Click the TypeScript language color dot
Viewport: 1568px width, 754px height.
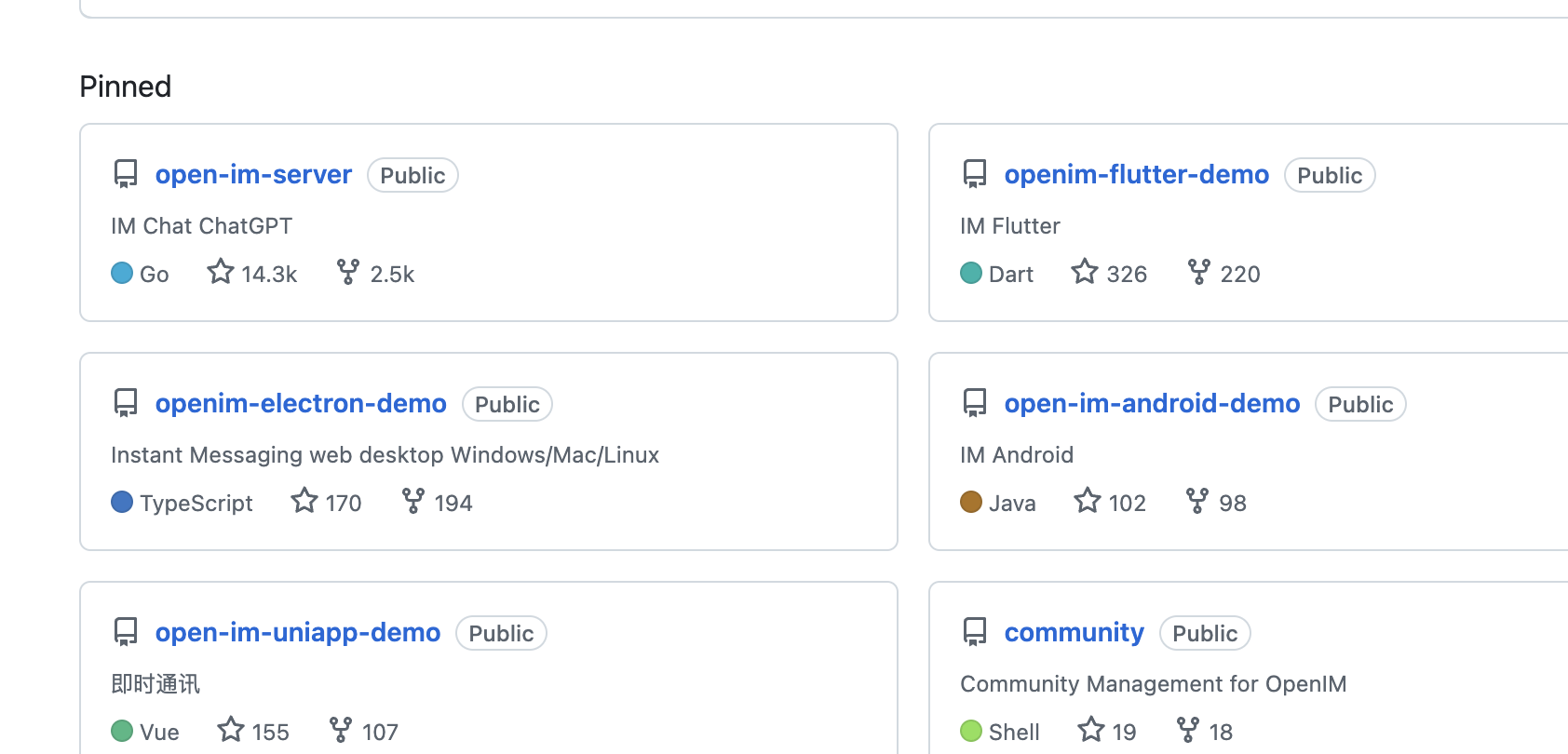122,502
